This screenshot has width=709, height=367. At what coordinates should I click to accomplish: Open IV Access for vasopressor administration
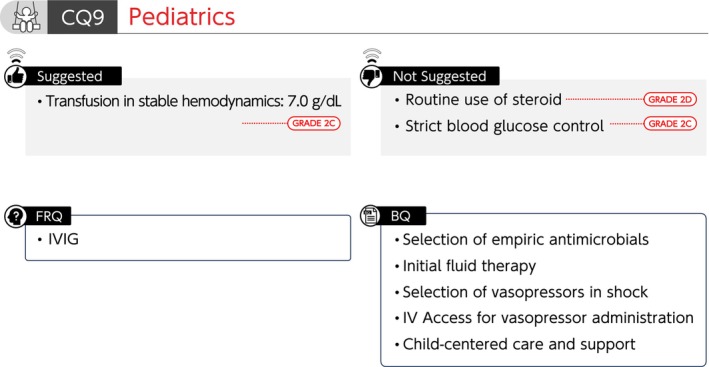click(x=548, y=318)
